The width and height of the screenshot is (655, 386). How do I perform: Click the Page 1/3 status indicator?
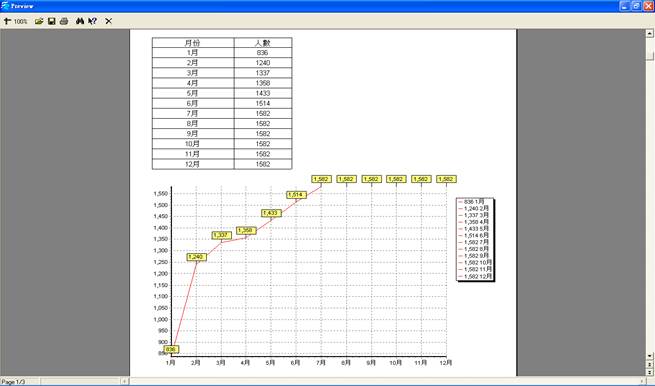click(14, 381)
